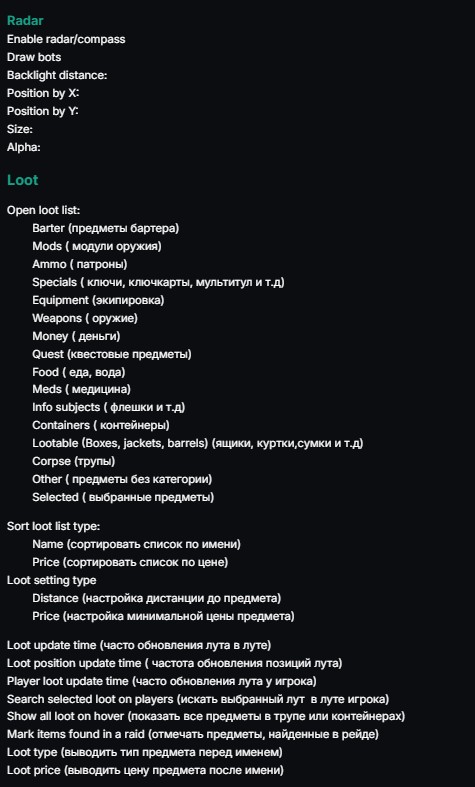Select Distance under Loot setting type

click(157, 598)
